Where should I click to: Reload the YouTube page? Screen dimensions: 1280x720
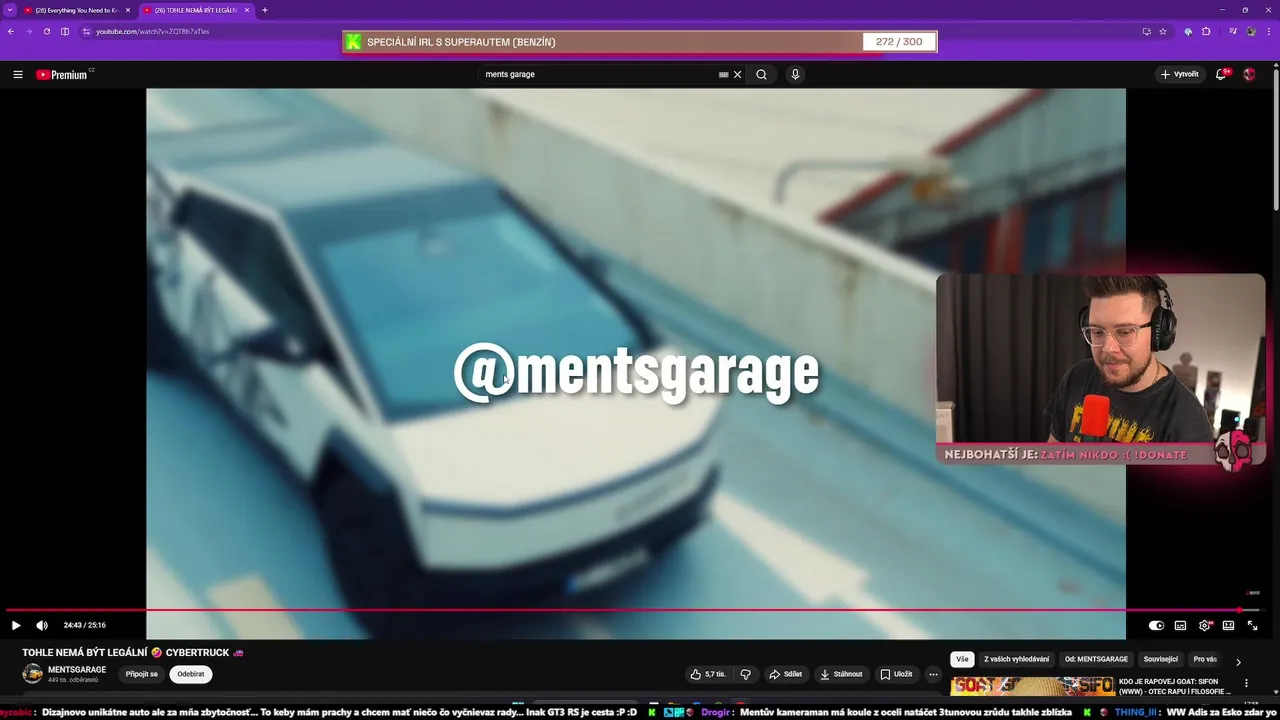pos(47,31)
